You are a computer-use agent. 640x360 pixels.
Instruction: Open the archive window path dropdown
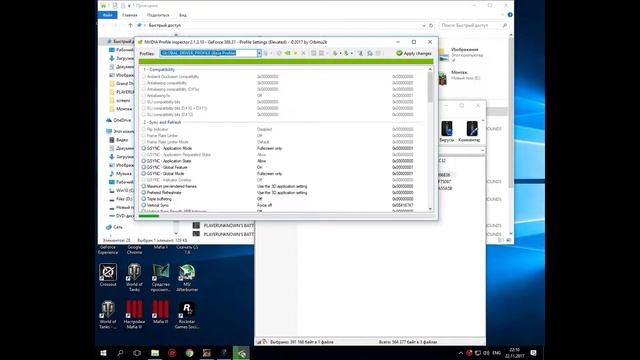(482, 151)
